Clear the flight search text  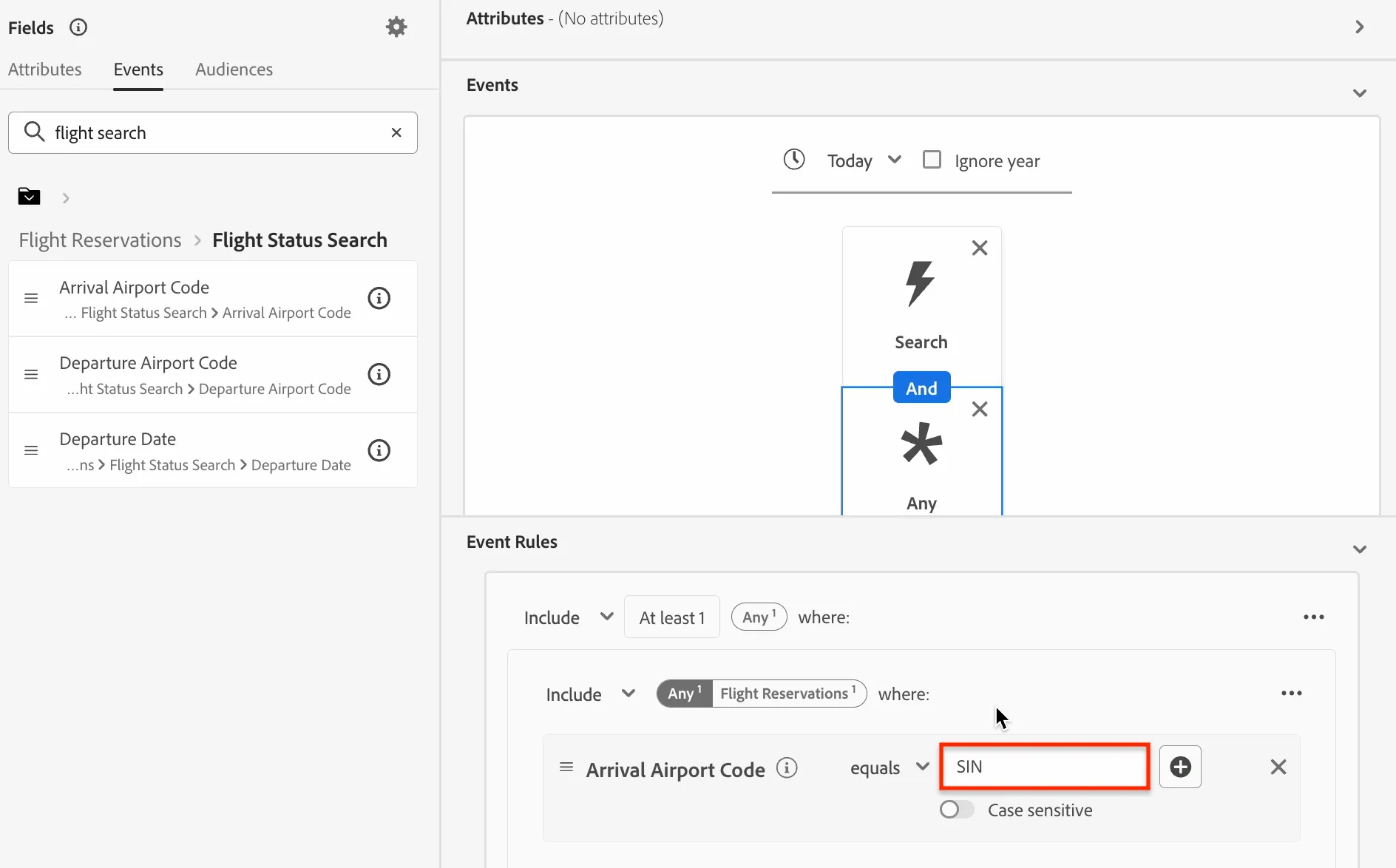(x=396, y=132)
